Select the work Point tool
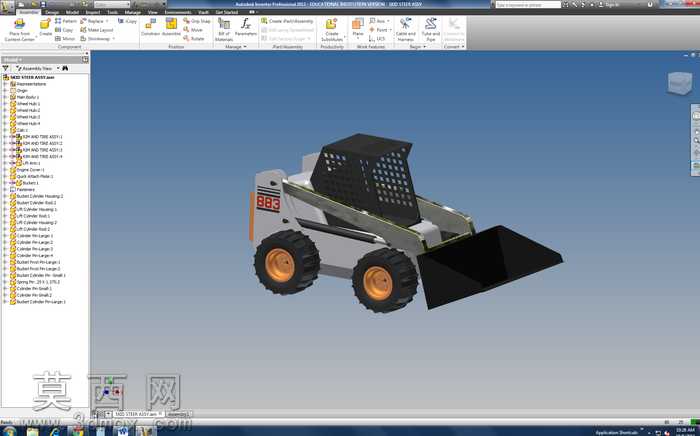 click(x=379, y=30)
